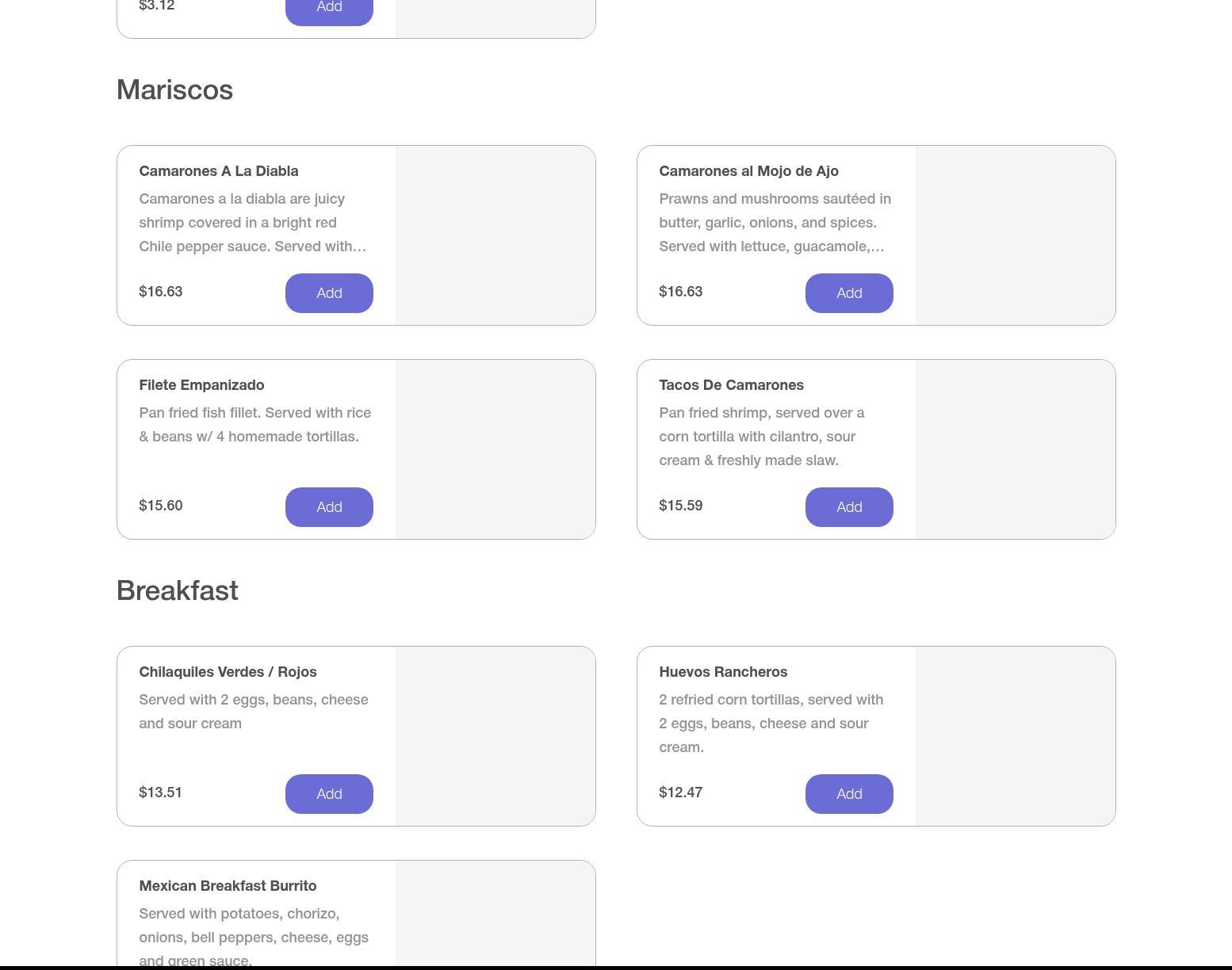Image resolution: width=1232 pixels, height=970 pixels.
Task: Add Camarones al Mojo de Ajo
Action: click(849, 293)
